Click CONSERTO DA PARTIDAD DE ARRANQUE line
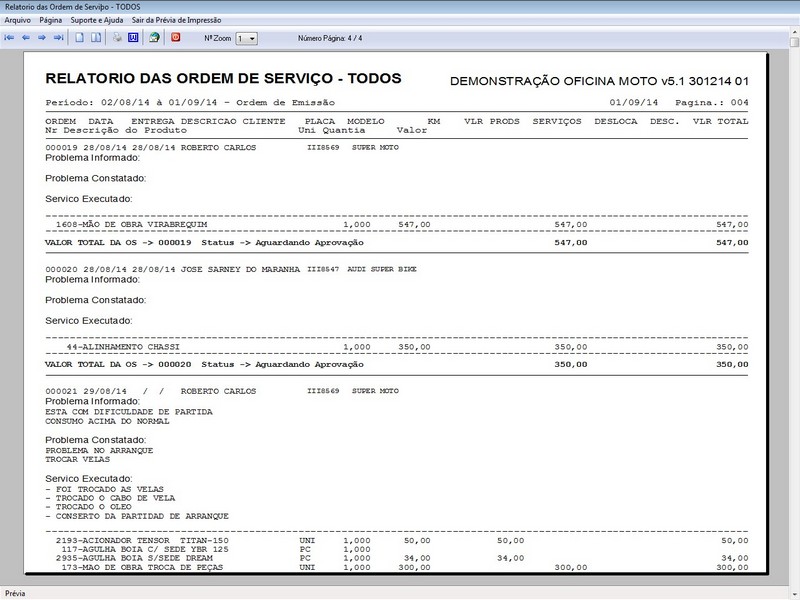This screenshot has height=600, width=800. coord(137,516)
